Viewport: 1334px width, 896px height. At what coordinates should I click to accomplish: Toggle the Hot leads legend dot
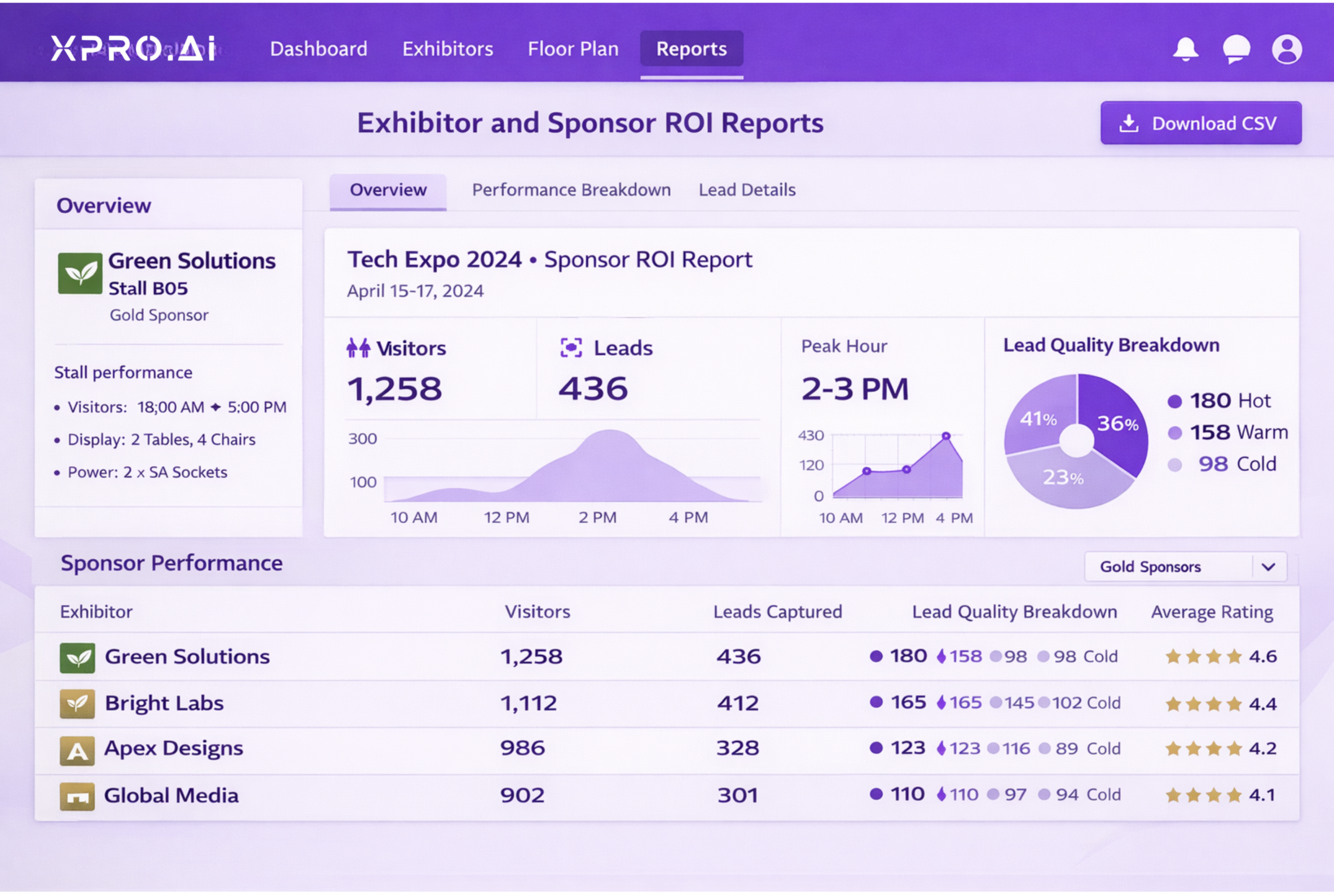tap(1174, 401)
